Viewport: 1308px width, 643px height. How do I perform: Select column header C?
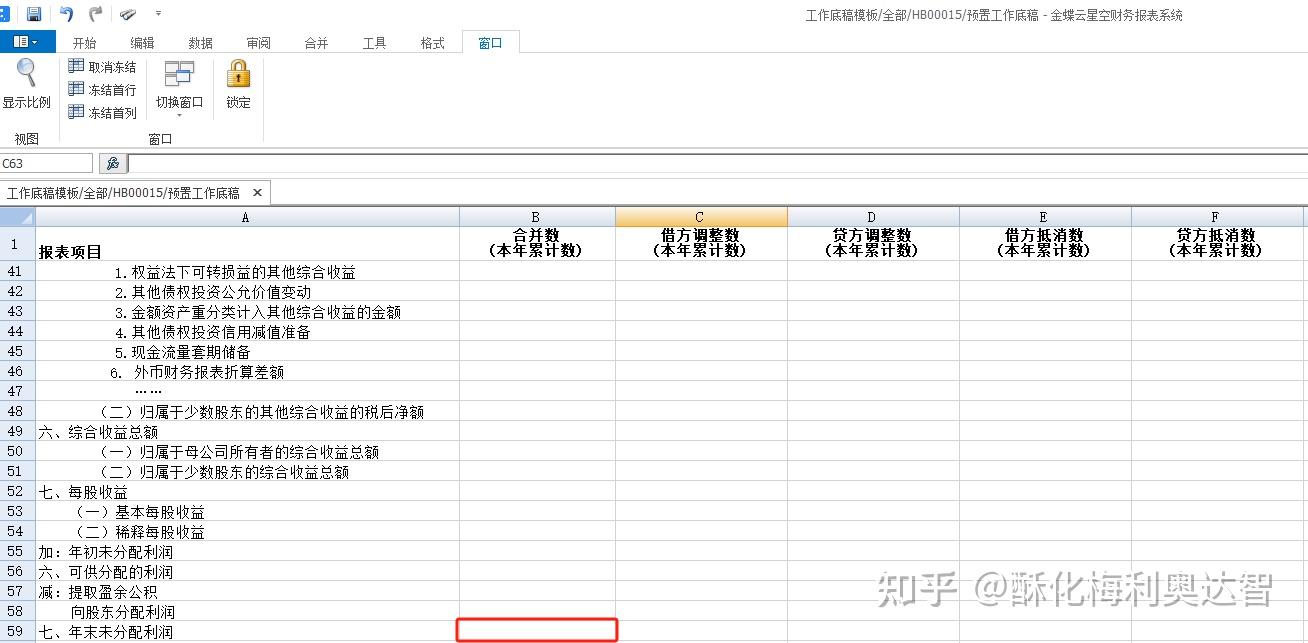click(700, 216)
